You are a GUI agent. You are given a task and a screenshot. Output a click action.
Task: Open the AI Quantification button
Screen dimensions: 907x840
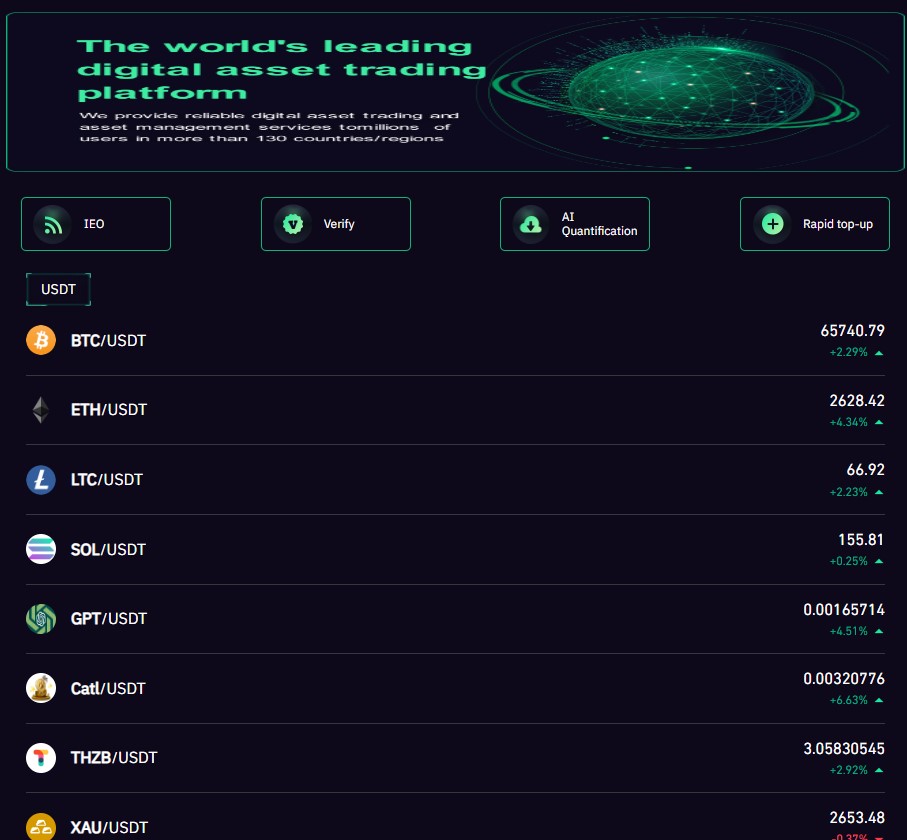coord(574,224)
